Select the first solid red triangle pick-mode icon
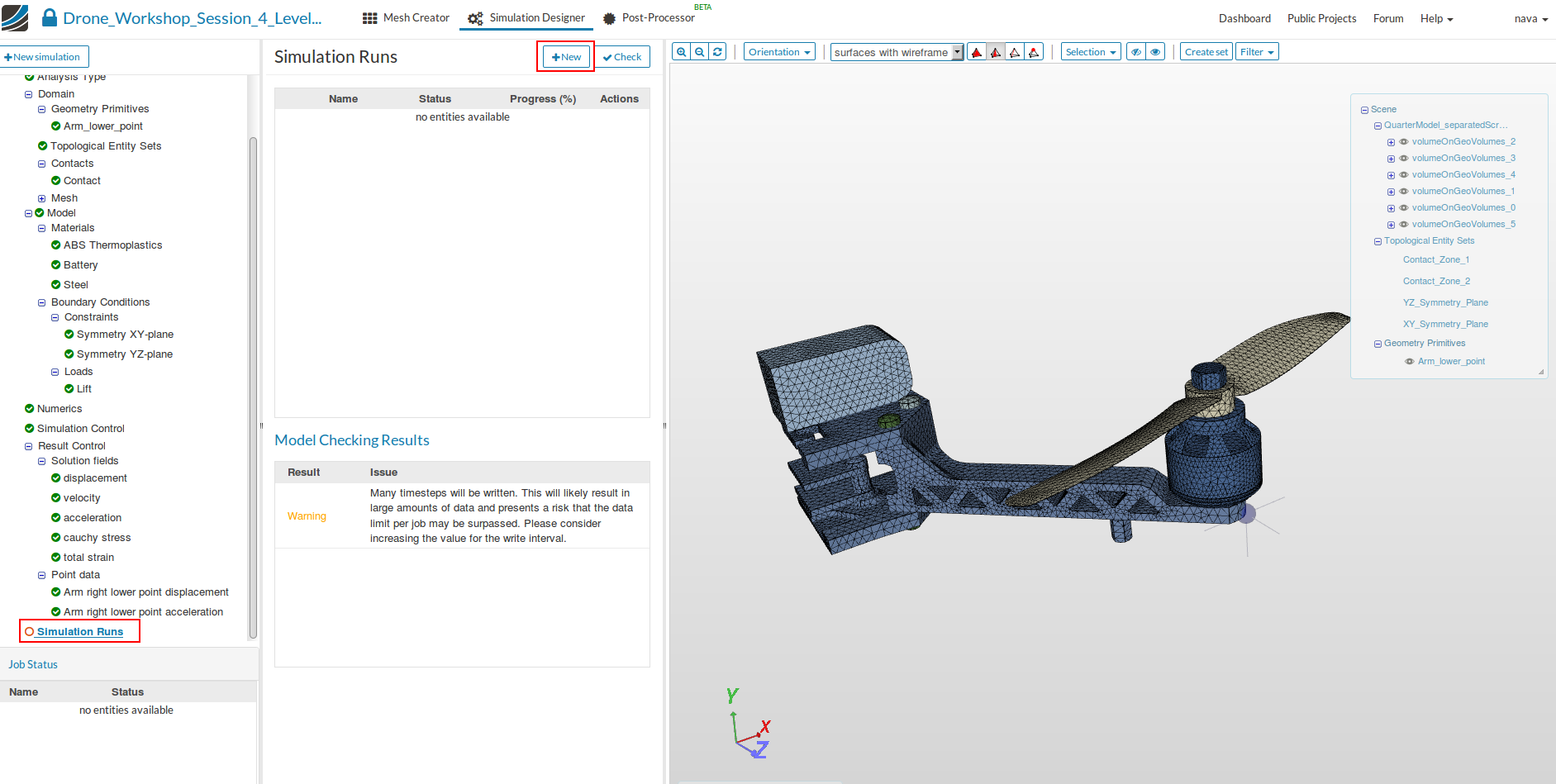 (977, 52)
